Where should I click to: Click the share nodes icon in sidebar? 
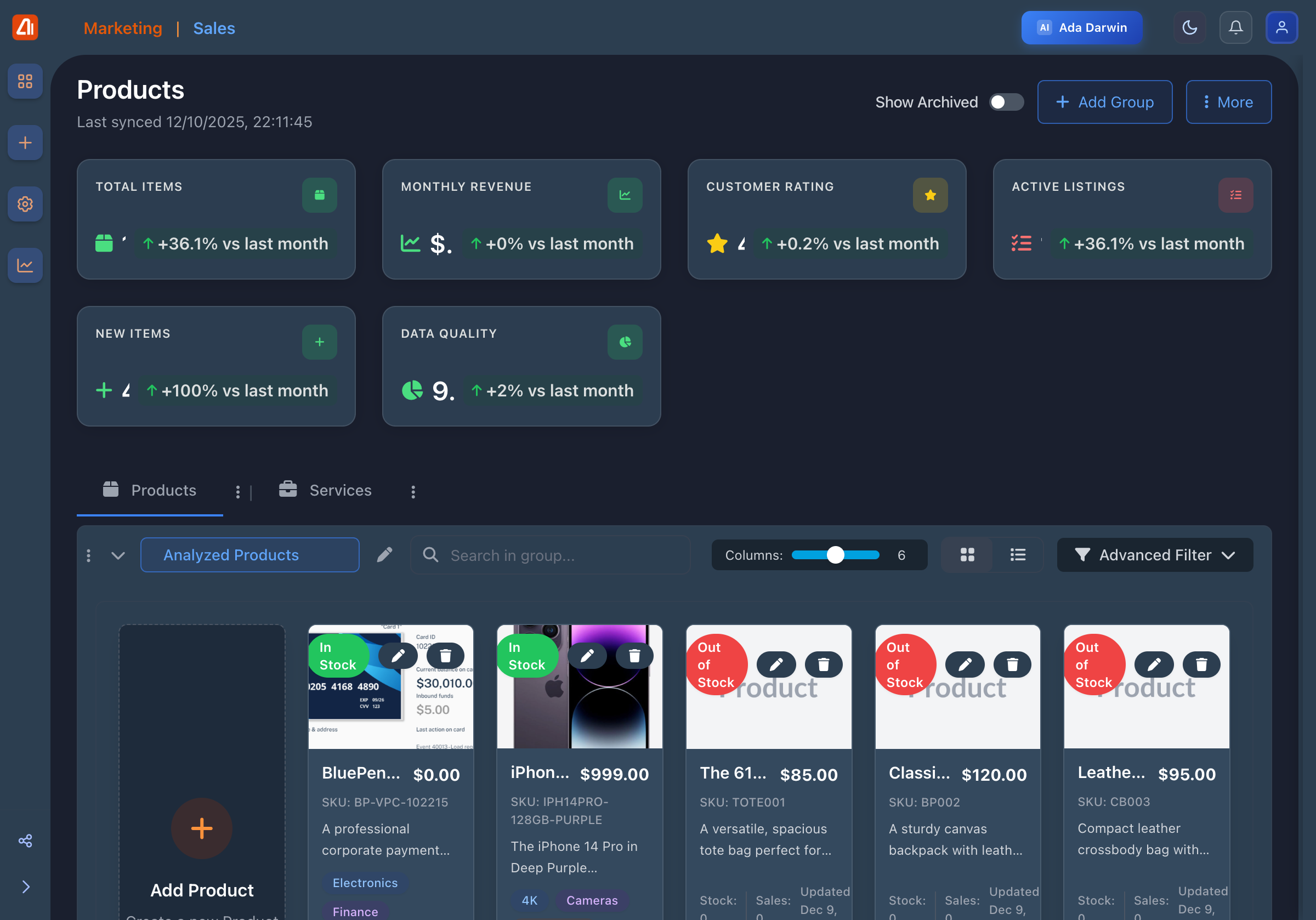click(25, 841)
